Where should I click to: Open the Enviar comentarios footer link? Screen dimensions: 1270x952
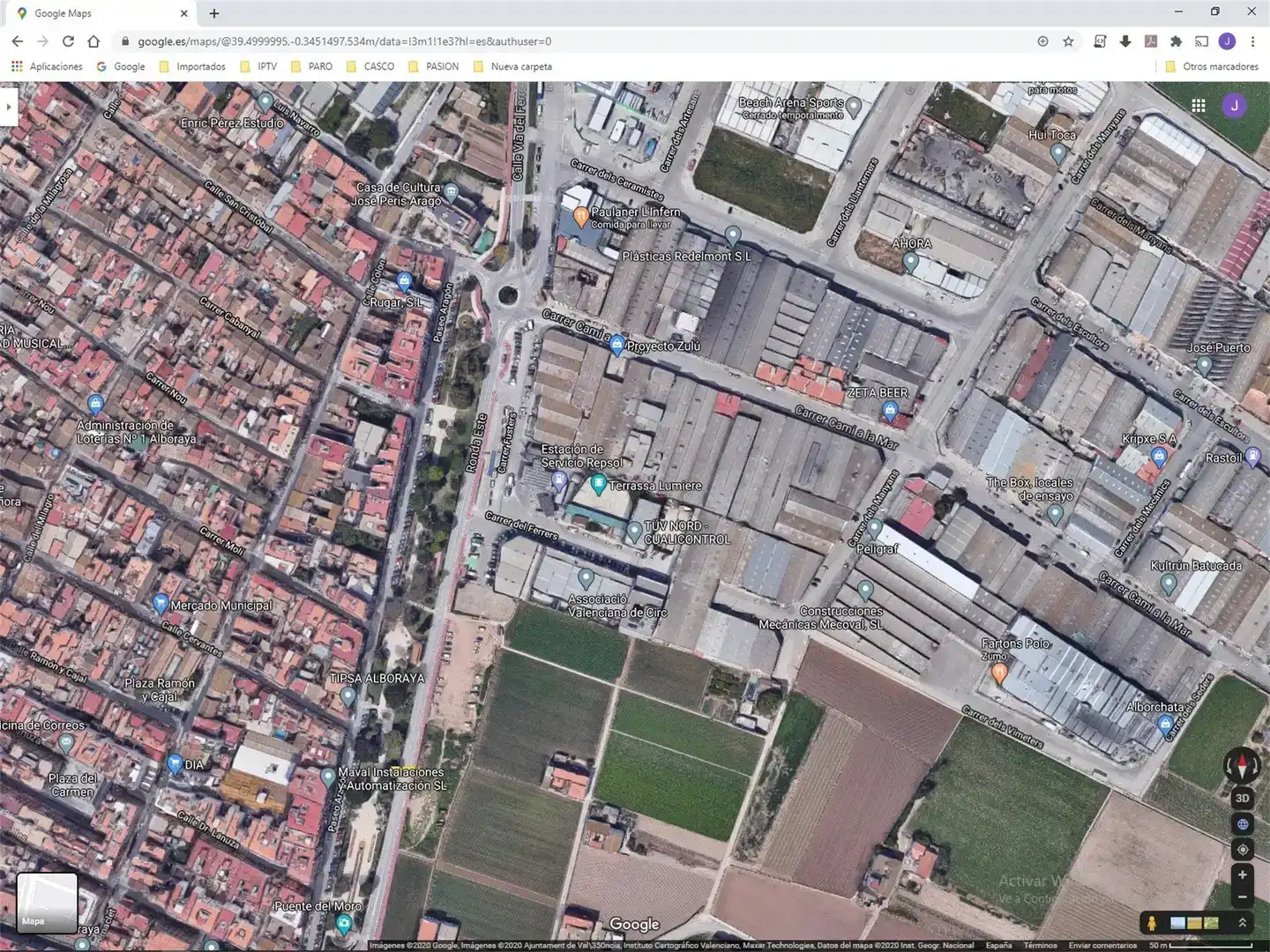pyautogui.click(x=1102, y=946)
